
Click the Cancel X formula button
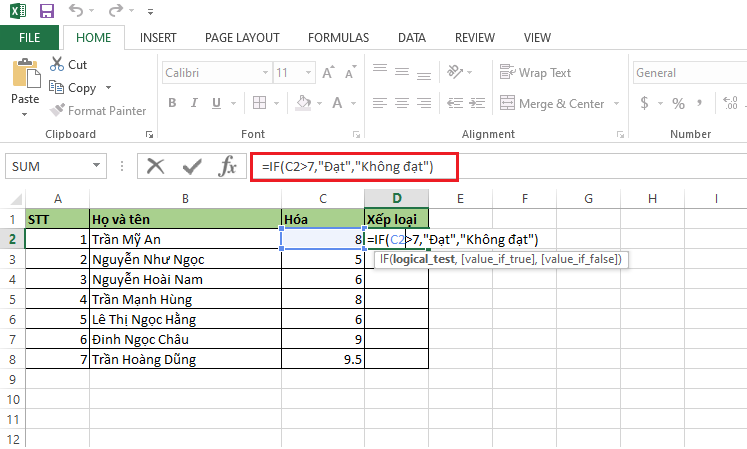pyautogui.click(x=155, y=166)
